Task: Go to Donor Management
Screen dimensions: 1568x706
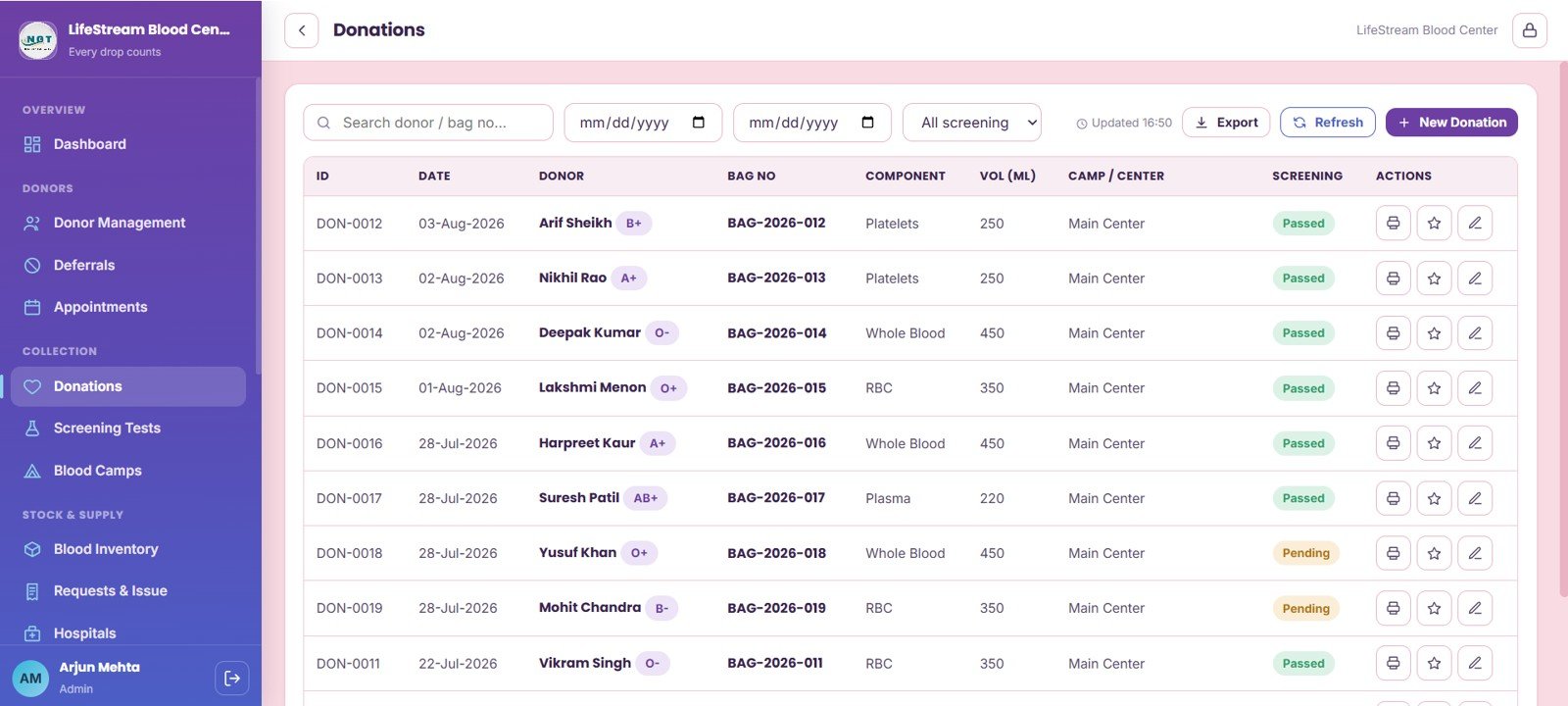Action: pos(127,223)
